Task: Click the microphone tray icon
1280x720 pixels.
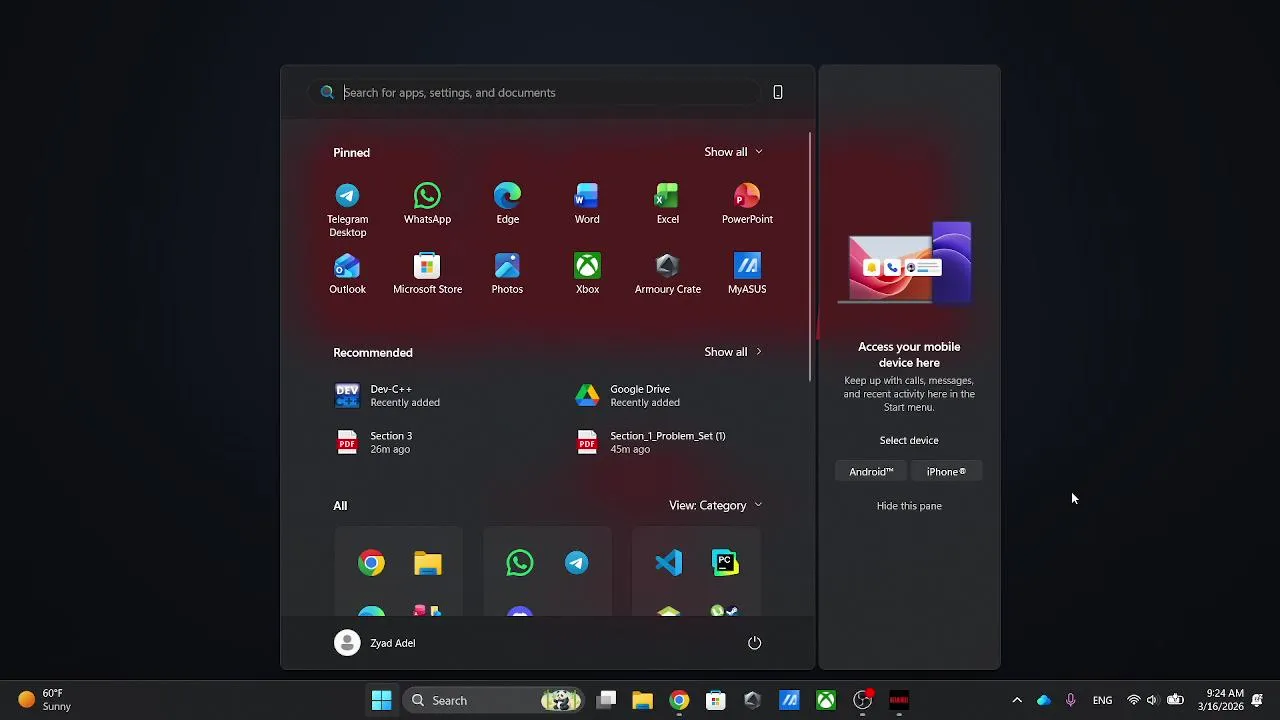Action: pyautogui.click(x=1071, y=700)
